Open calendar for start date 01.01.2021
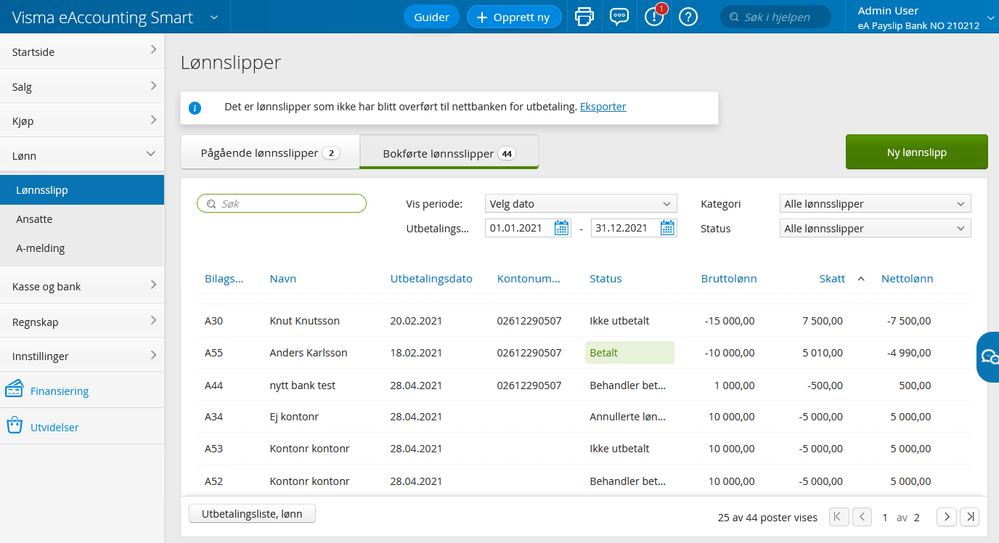The height and width of the screenshot is (543, 999). (561, 228)
